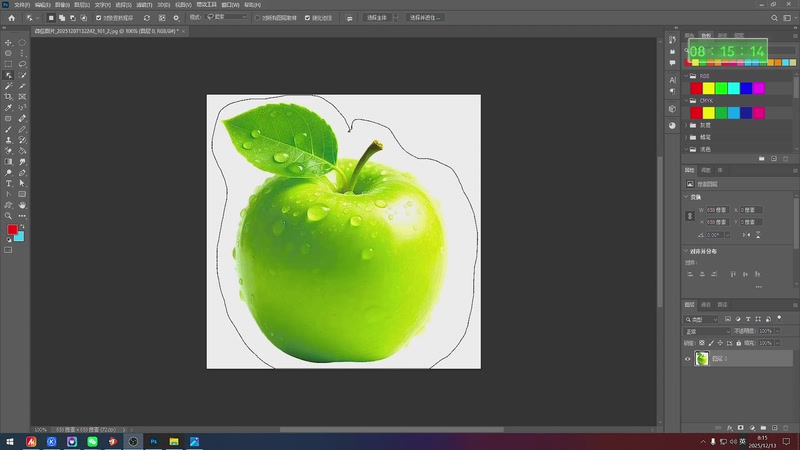Open the File menu

point(22,5)
